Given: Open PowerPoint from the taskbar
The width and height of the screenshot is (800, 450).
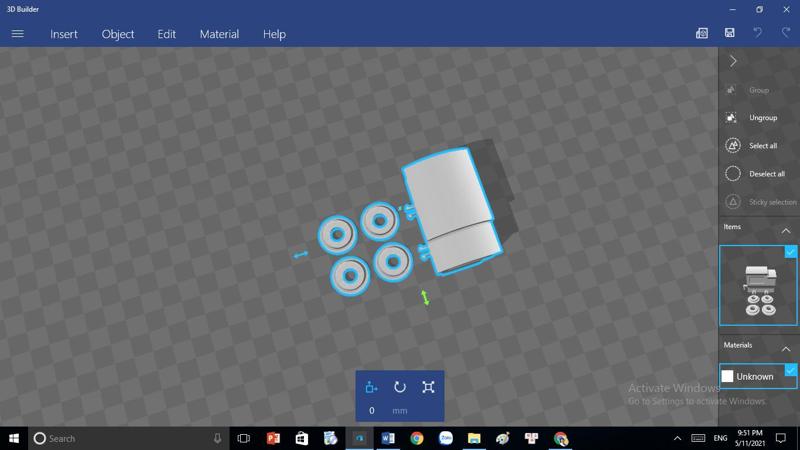Looking at the screenshot, I should [x=273, y=438].
